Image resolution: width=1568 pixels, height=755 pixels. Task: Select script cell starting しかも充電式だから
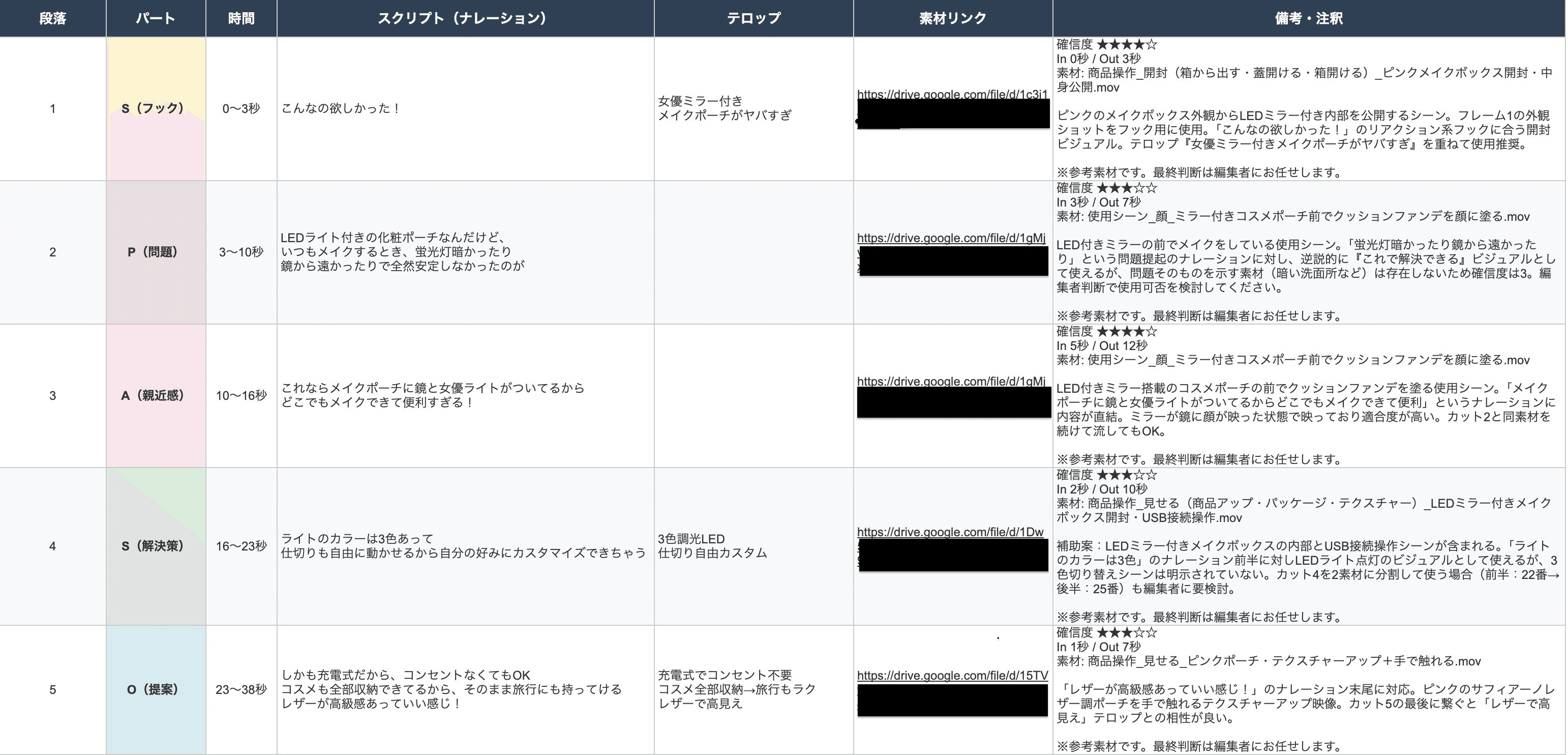pos(466,690)
